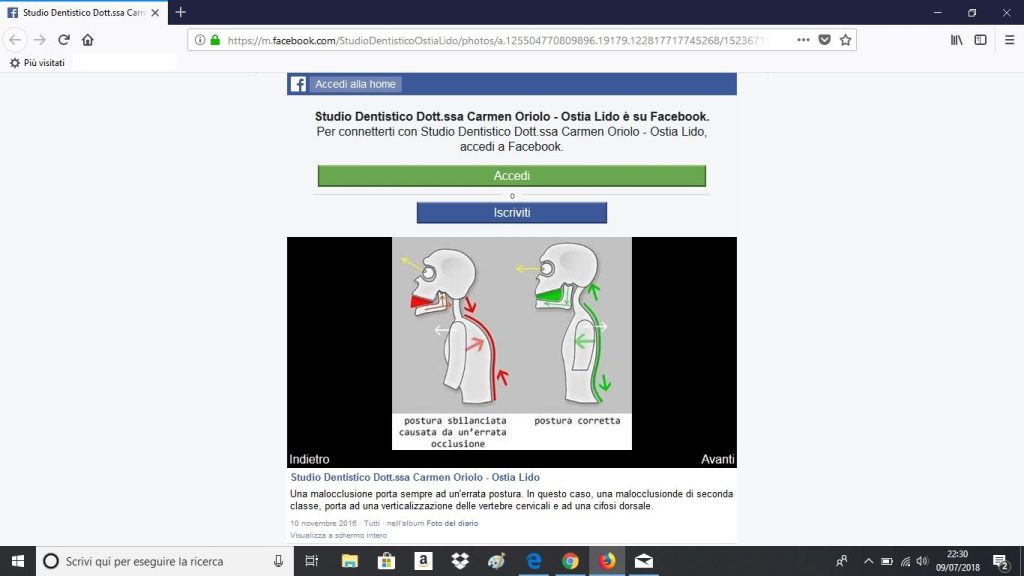
Task: Open a new tab with the plus button
Action: point(180,12)
